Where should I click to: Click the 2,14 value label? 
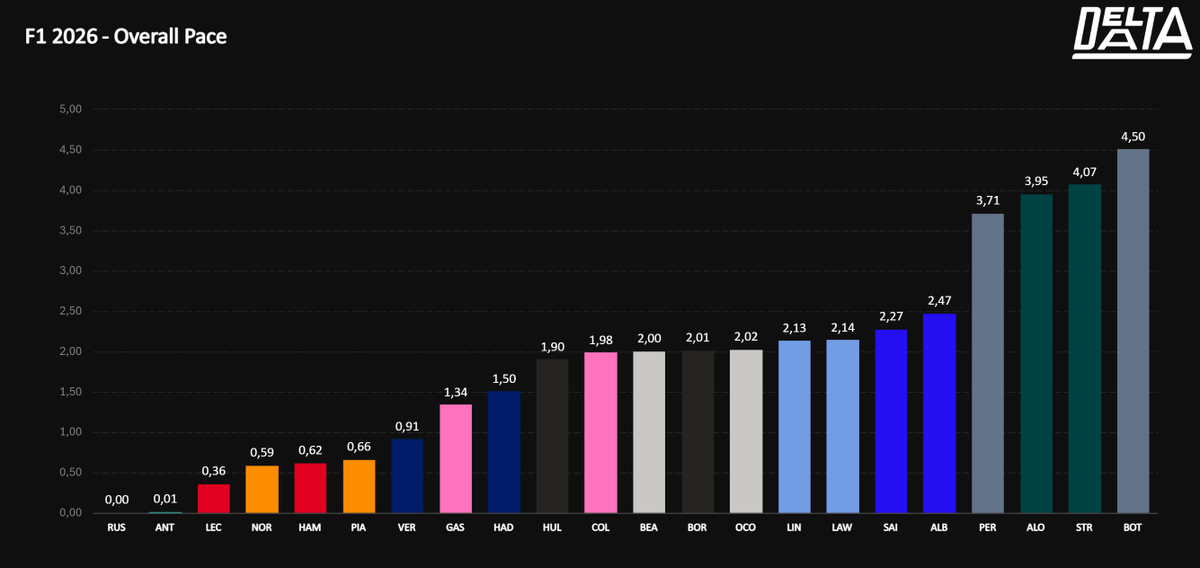pos(843,327)
